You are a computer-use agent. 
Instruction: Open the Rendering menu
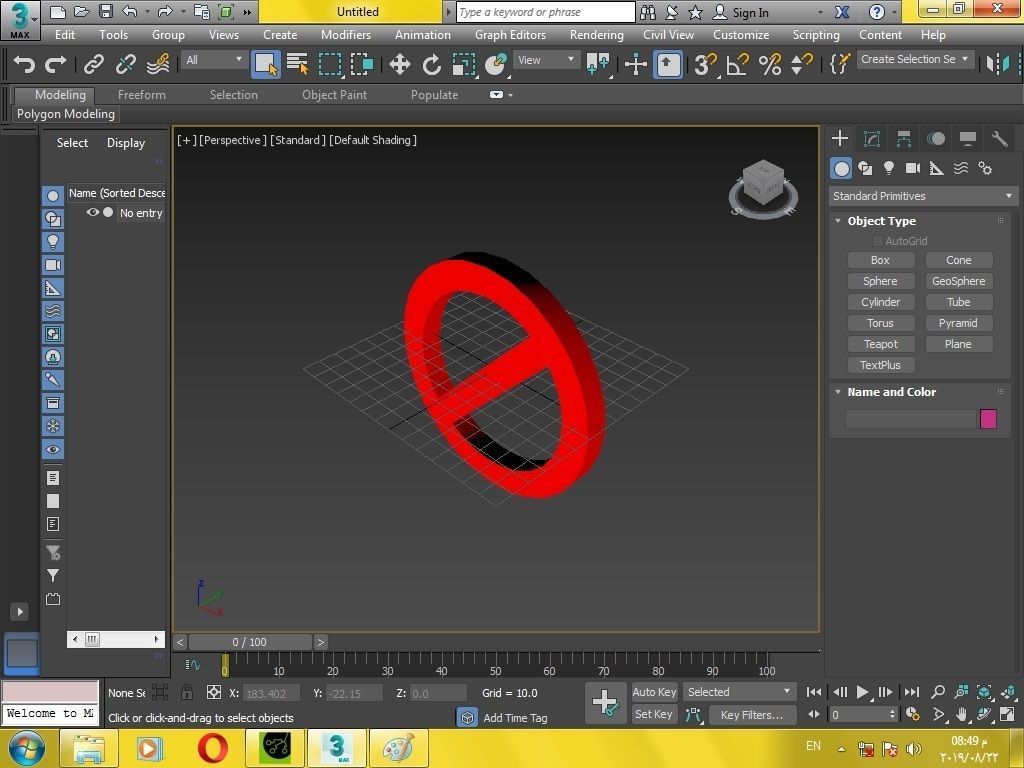click(x=596, y=35)
